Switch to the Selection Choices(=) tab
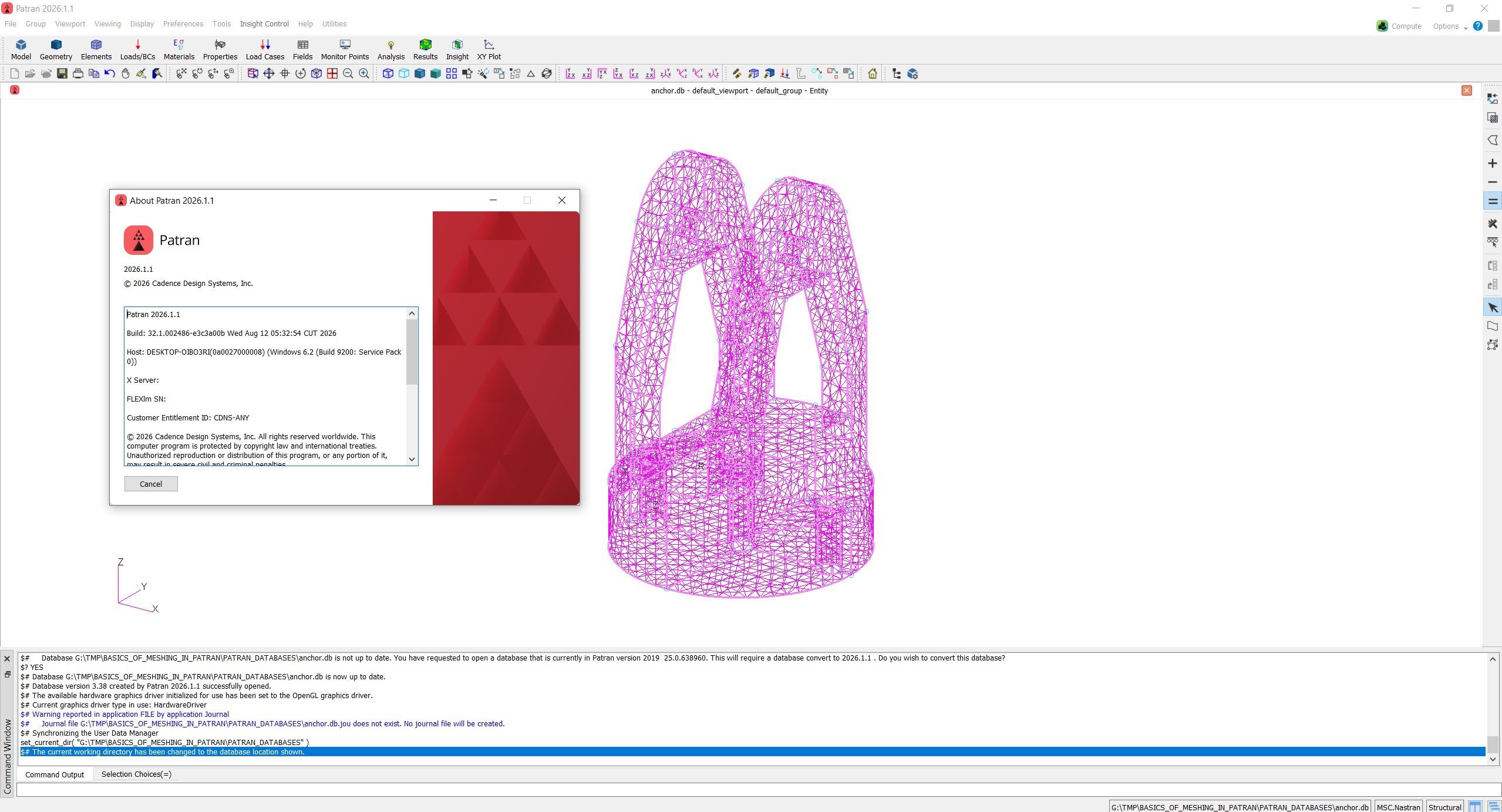 coord(136,774)
